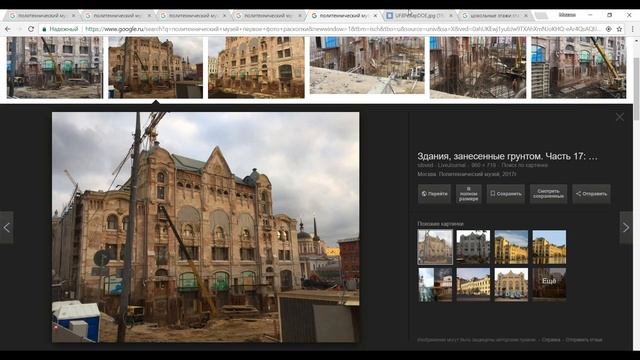Click the 'Перейти' button
The width and height of the screenshot is (640, 360).
(x=434, y=194)
